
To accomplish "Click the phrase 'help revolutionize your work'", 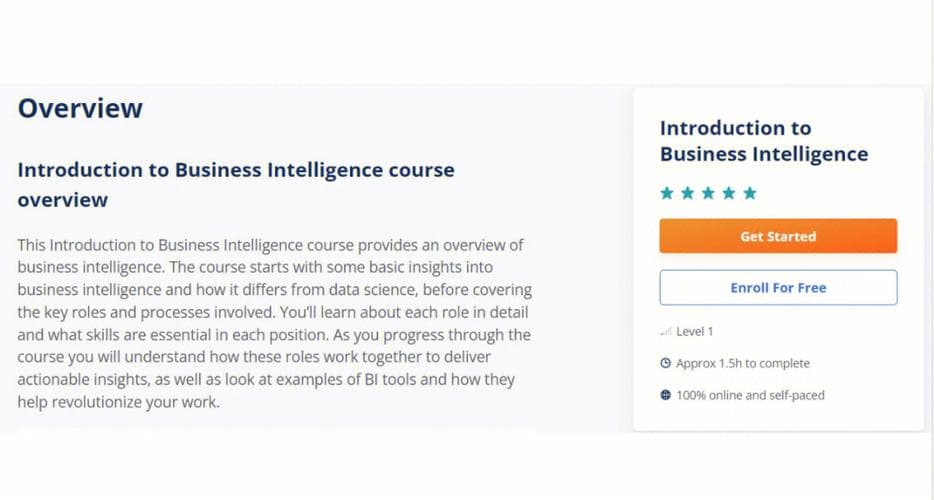I will point(117,402).
